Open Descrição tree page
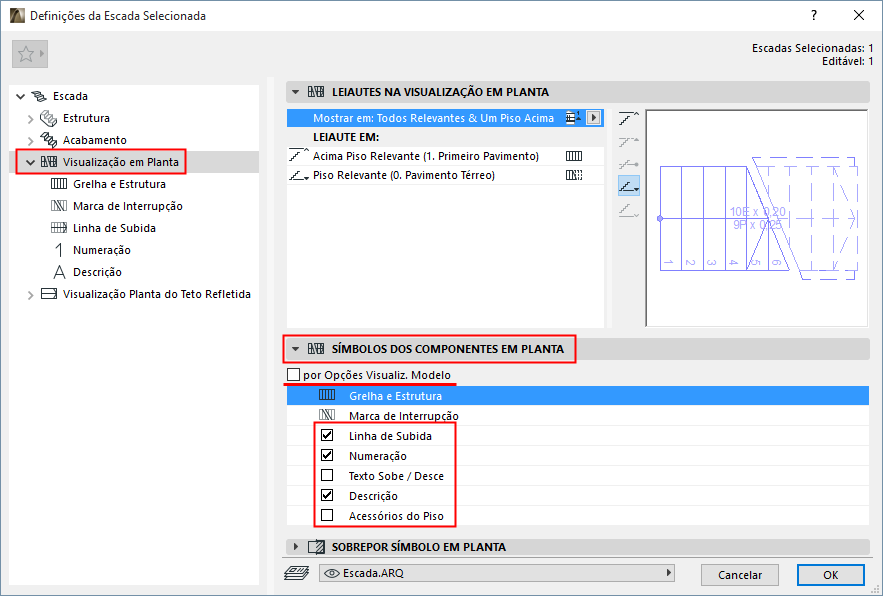The width and height of the screenshot is (883, 596). click(97, 272)
